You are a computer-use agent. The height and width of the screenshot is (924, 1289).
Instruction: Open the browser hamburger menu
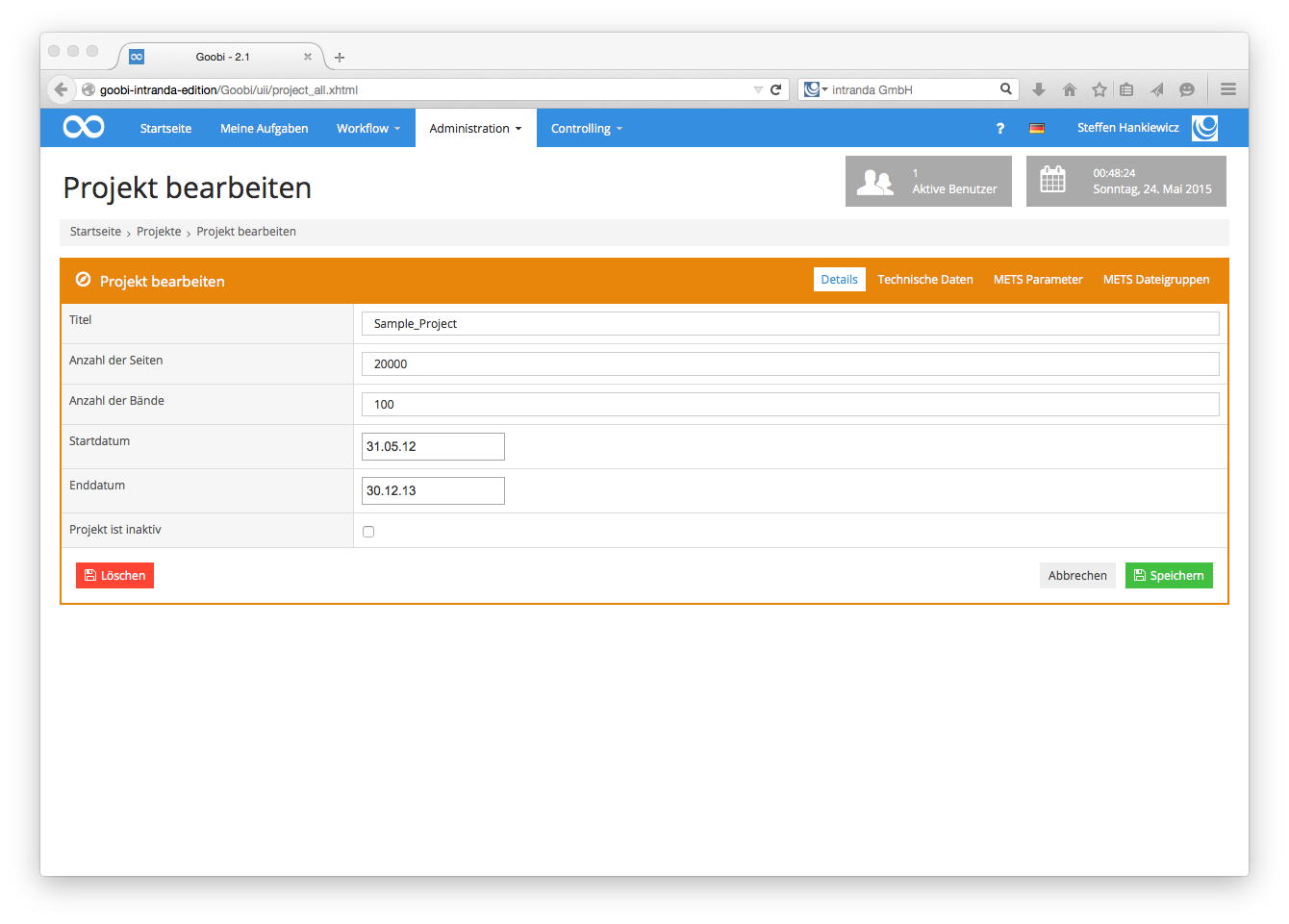click(1228, 89)
